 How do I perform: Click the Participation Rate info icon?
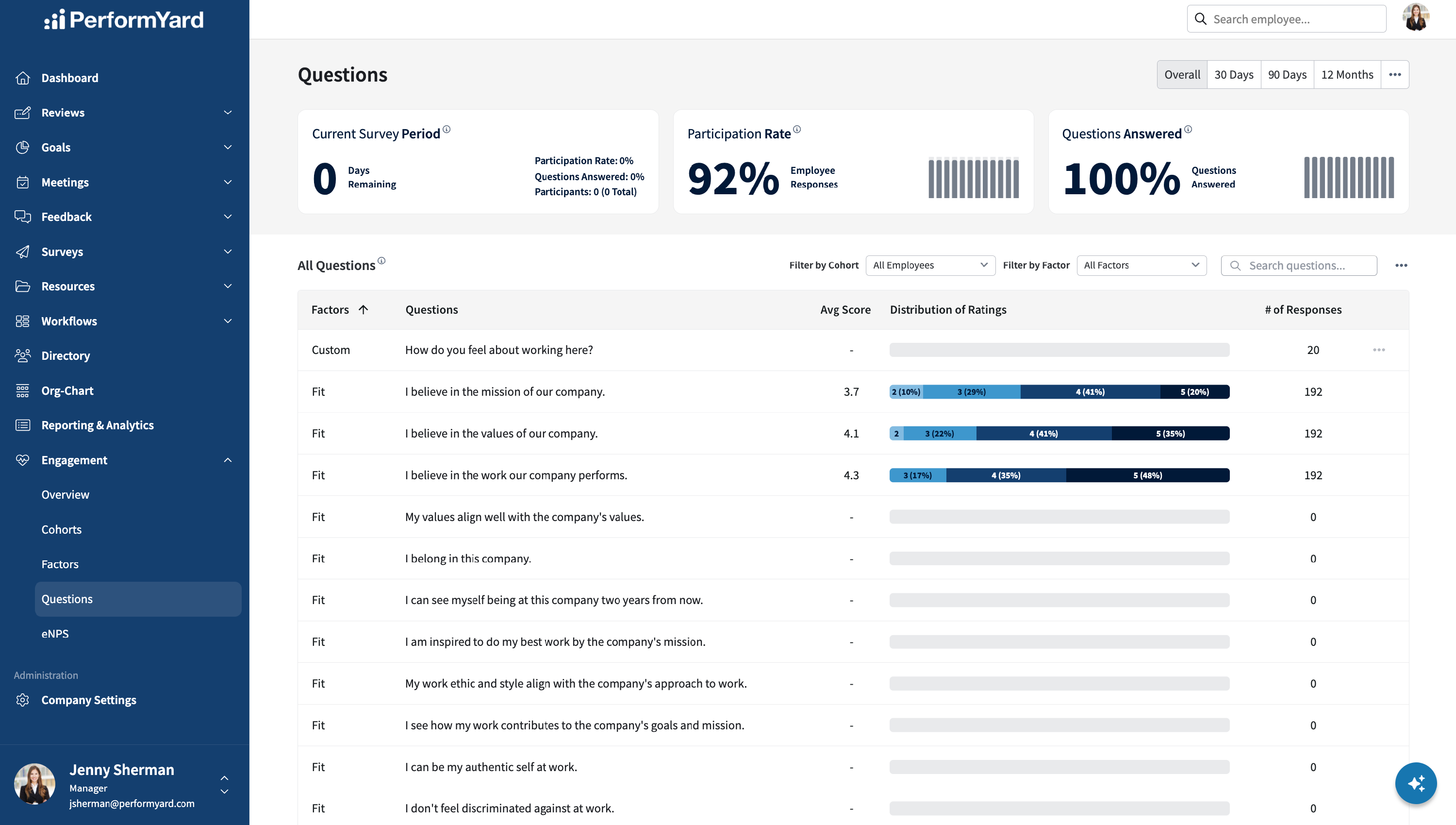pos(797,130)
